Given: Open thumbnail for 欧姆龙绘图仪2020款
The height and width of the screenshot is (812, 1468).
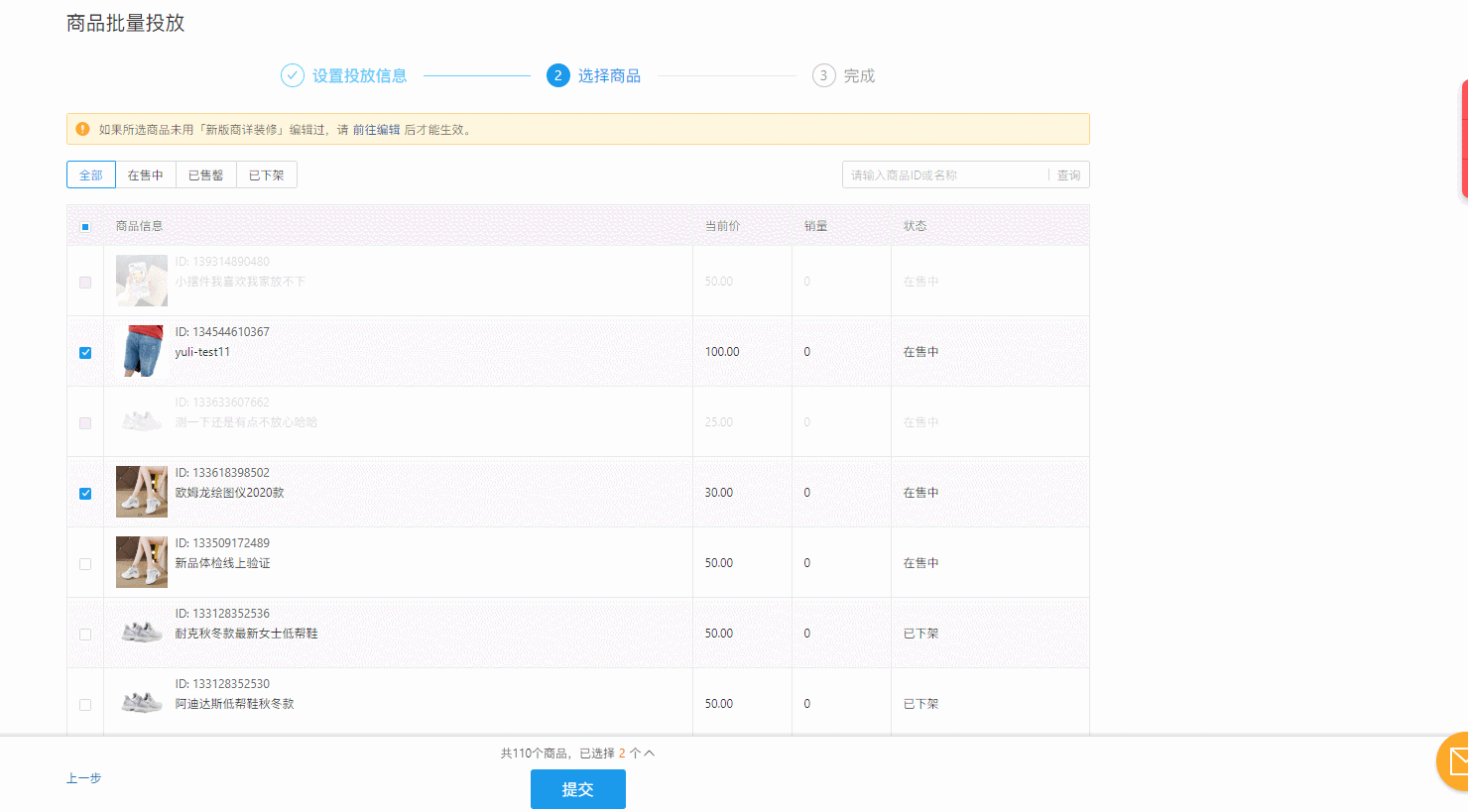Looking at the screenshot, I should [x=142, y=492].
